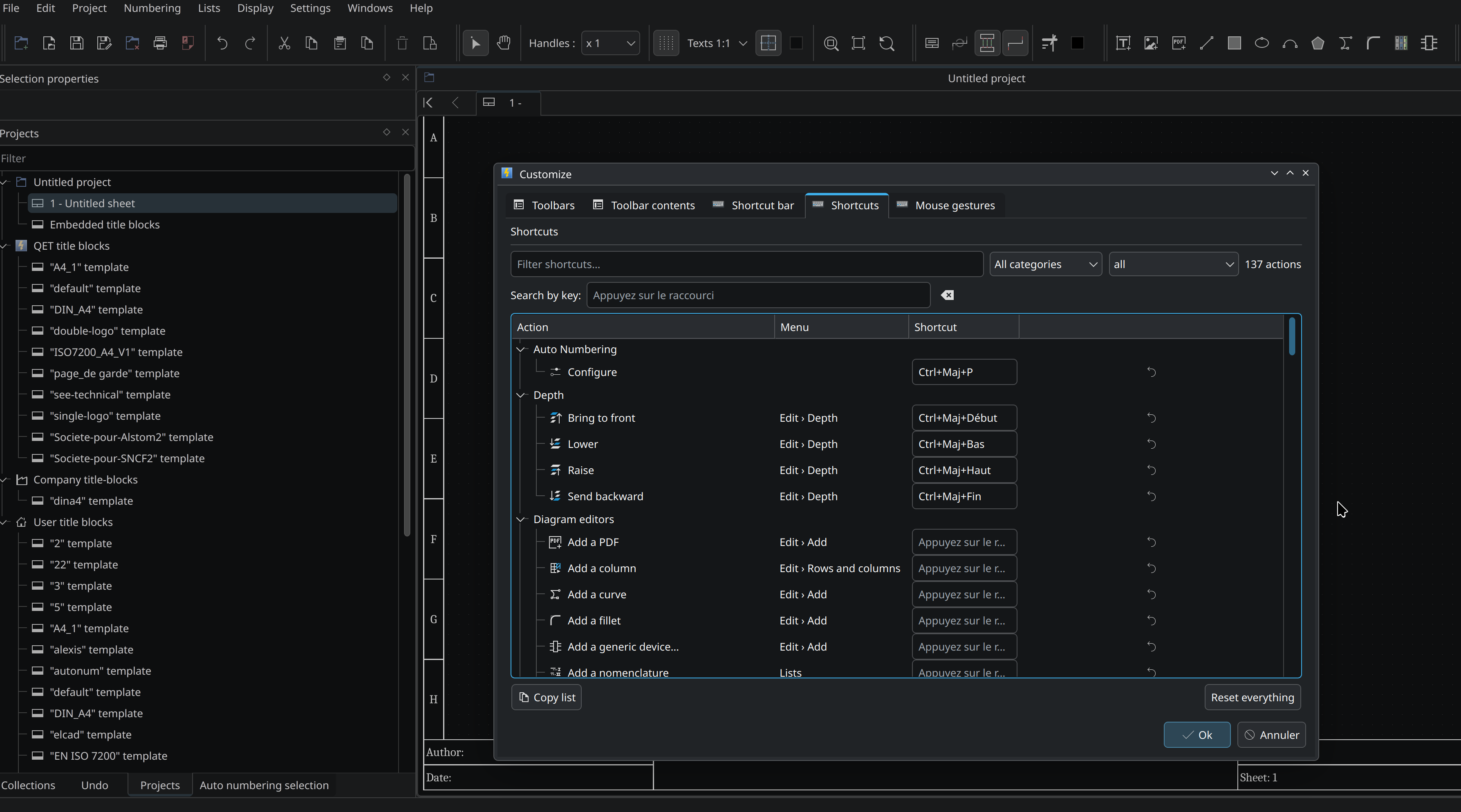This screenshot has width=1461, height=812.
Task: Click the black color swatch in toolbar
Action: tap(1077, 43)
